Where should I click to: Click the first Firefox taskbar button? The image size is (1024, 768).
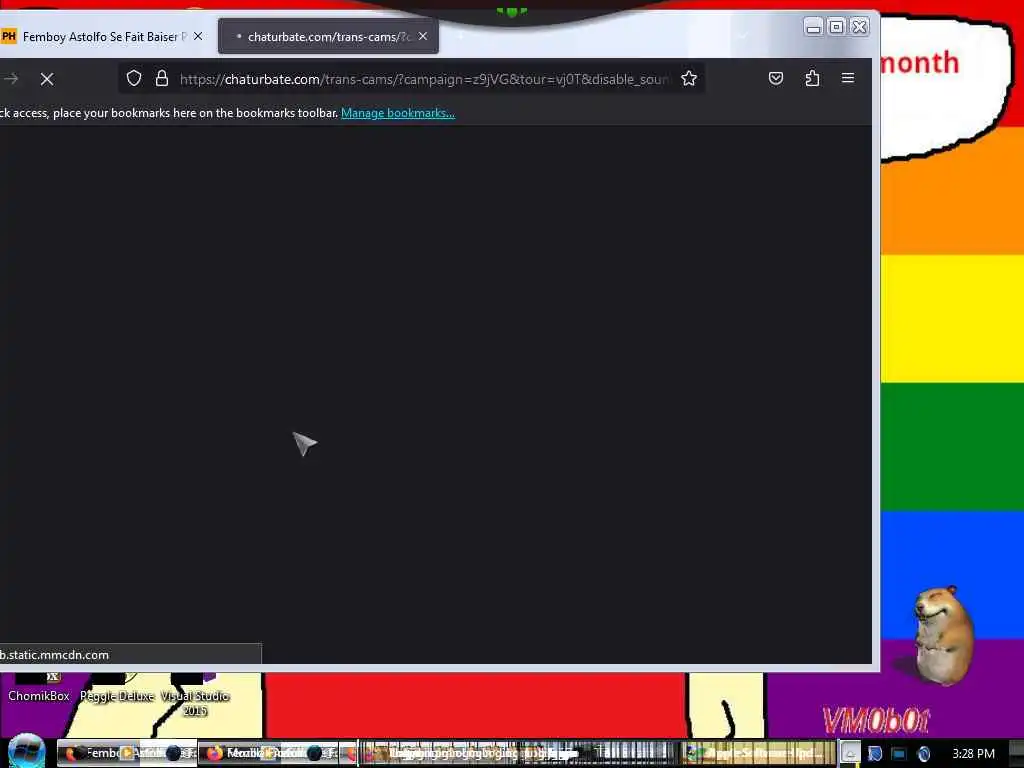(127, 753)
